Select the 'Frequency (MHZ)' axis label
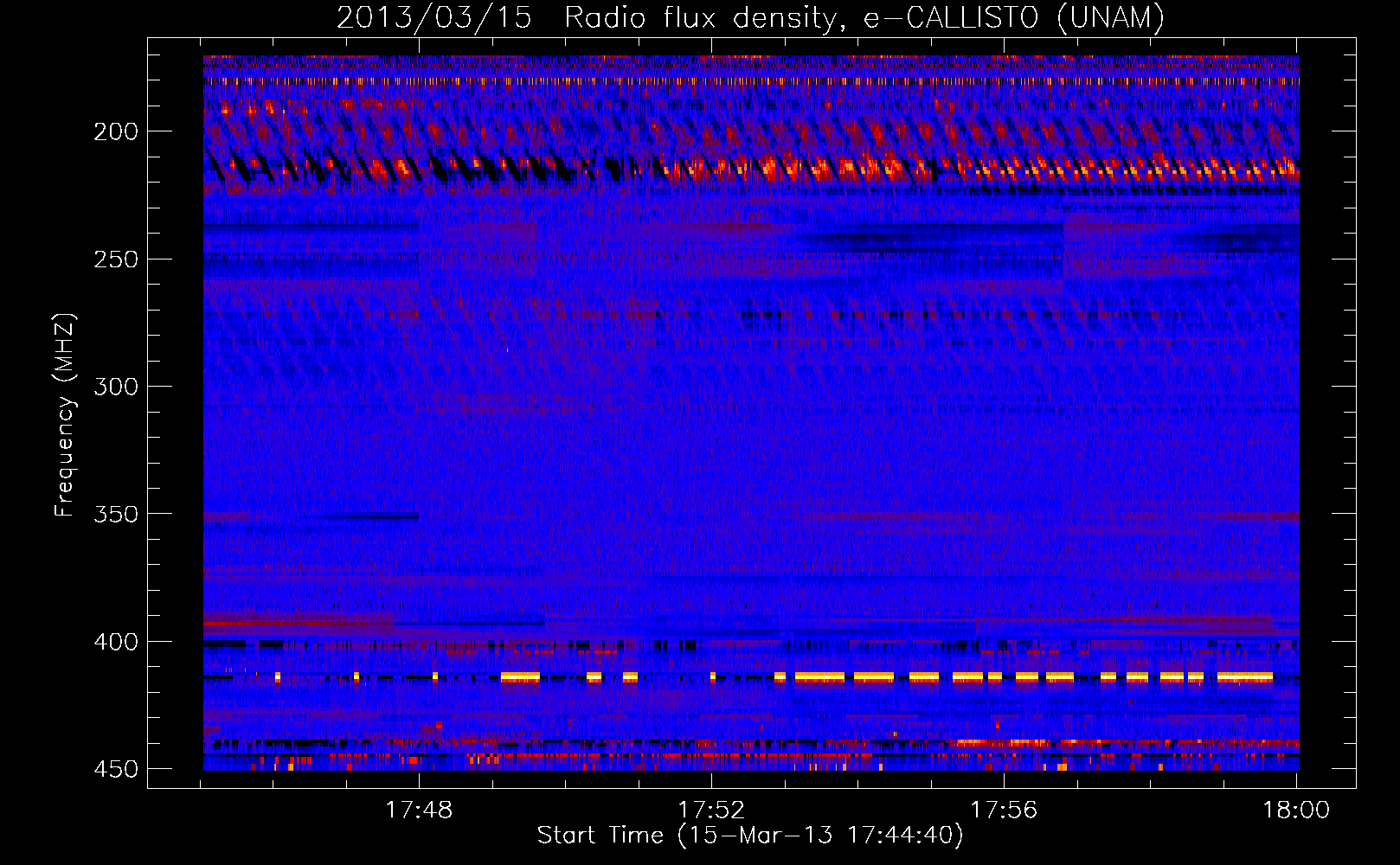1400x865 pixels. click(65, 415)
